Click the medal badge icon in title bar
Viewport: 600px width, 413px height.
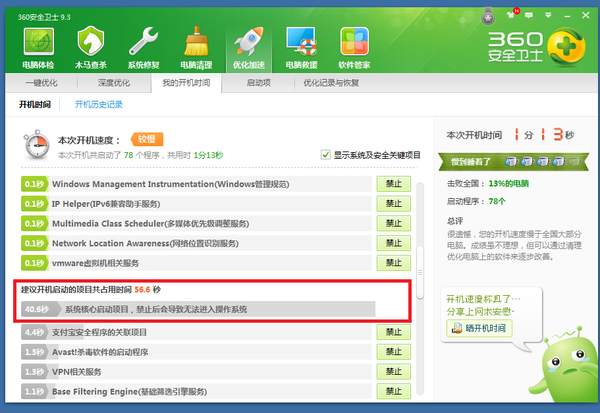coord(488,16)
